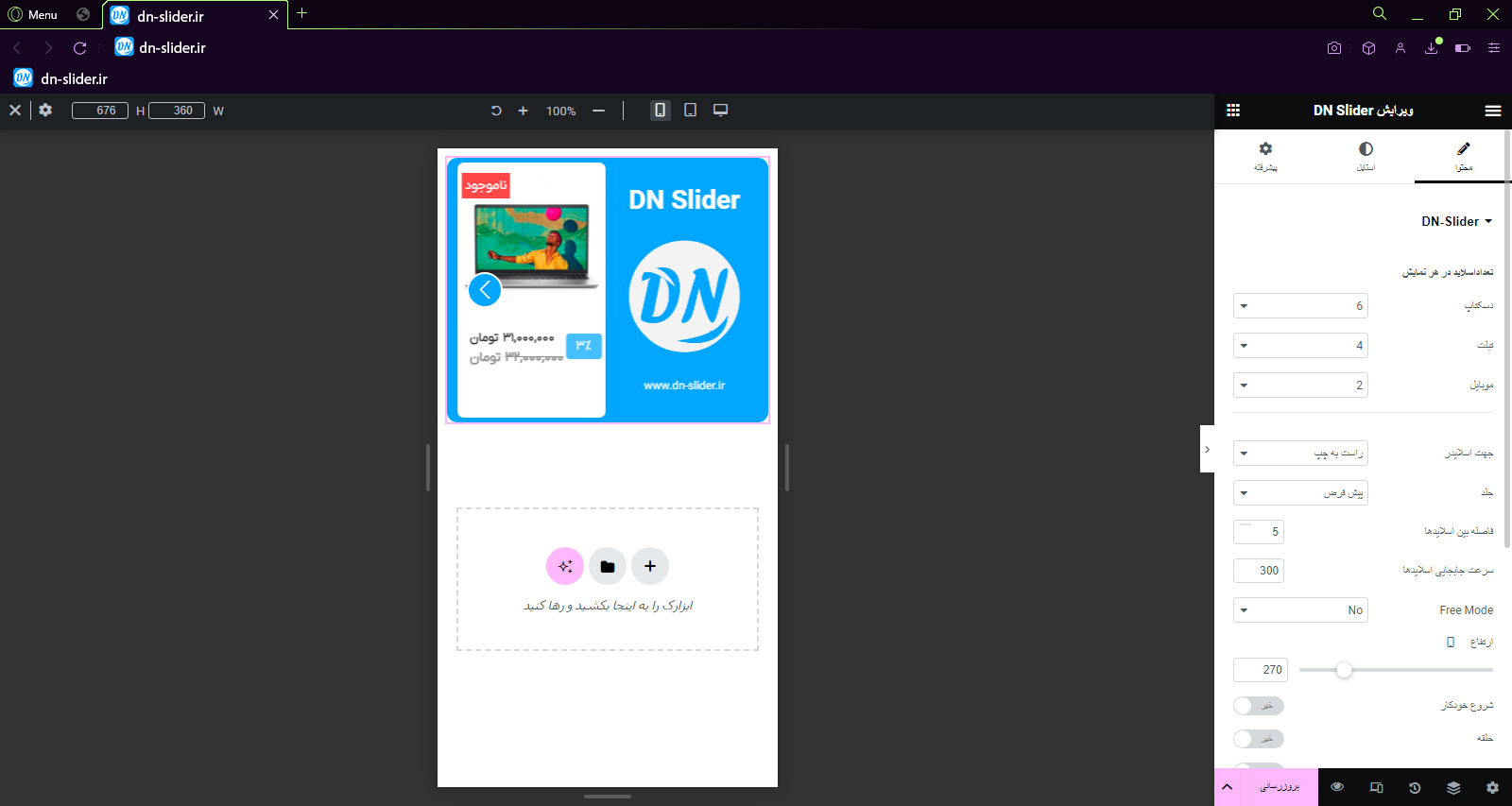Screen dimensions: 1512x806
Task: Open responsive bar settings gear
Action: pyautogui.click(x=45, y=110)
